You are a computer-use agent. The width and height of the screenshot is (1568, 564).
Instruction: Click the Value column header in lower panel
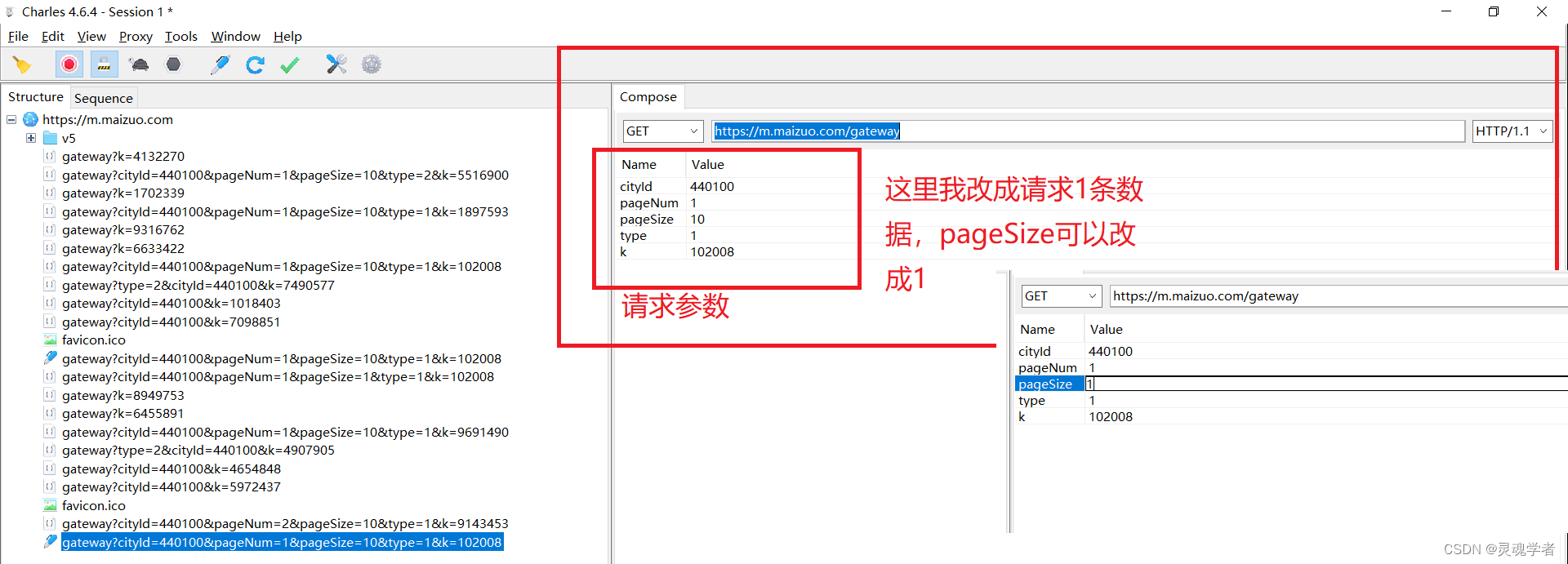click(1107, 329)
